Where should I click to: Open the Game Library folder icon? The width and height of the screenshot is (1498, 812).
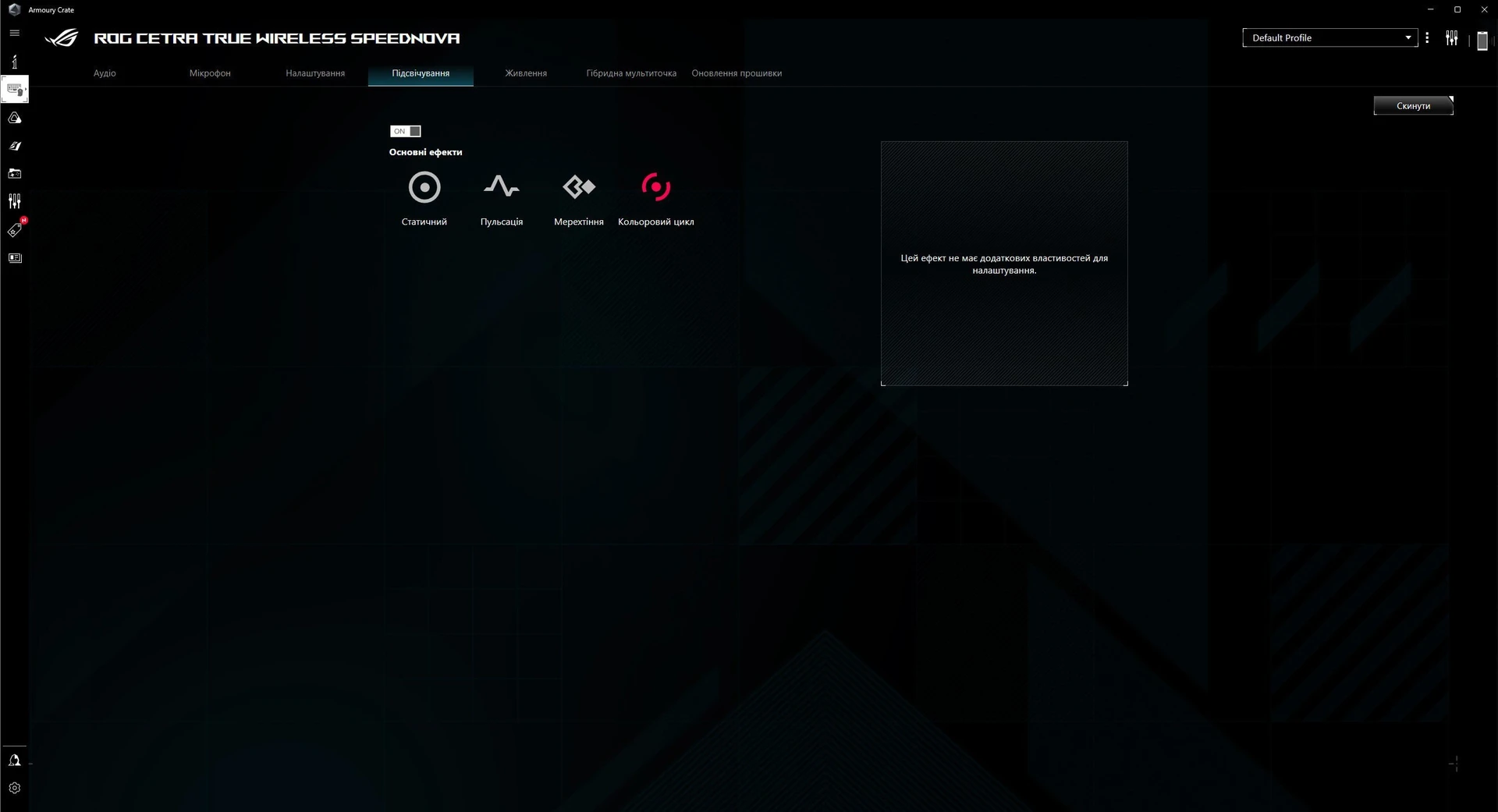[x=14, y=173]
